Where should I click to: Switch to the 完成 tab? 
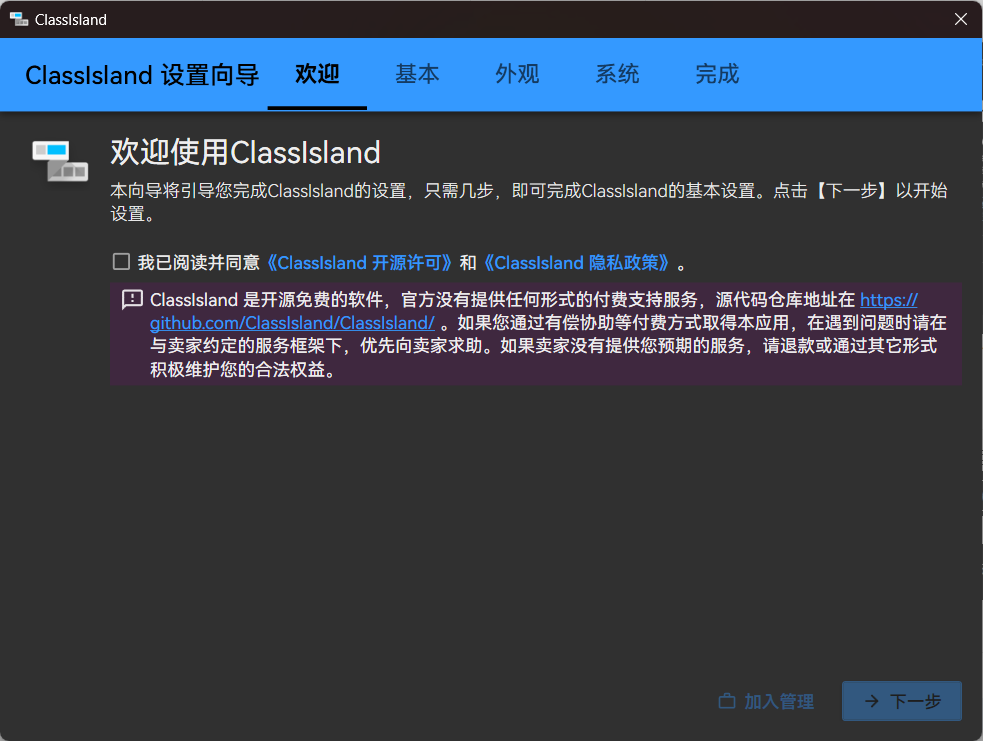tap(717, 74)
